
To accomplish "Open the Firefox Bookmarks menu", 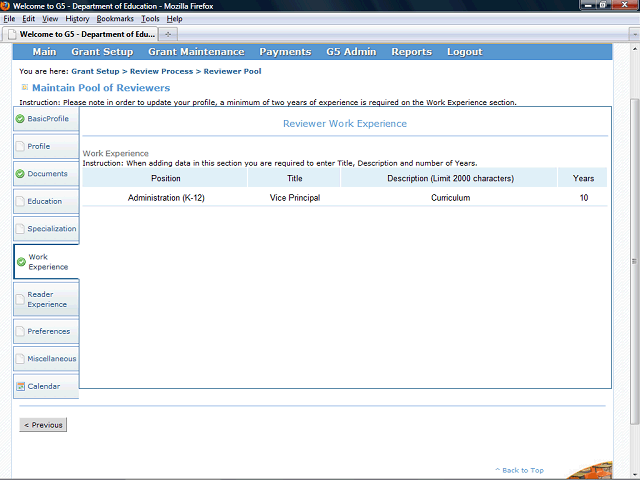I will (x=115, y=19).
